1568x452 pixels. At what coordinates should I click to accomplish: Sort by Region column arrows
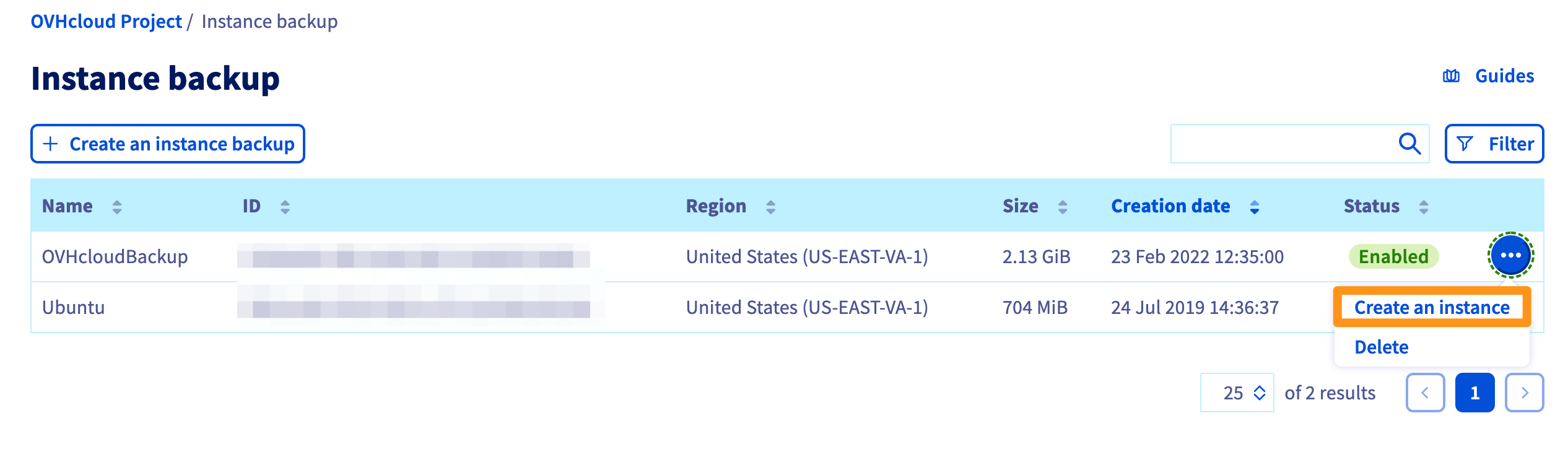point(770,207)
